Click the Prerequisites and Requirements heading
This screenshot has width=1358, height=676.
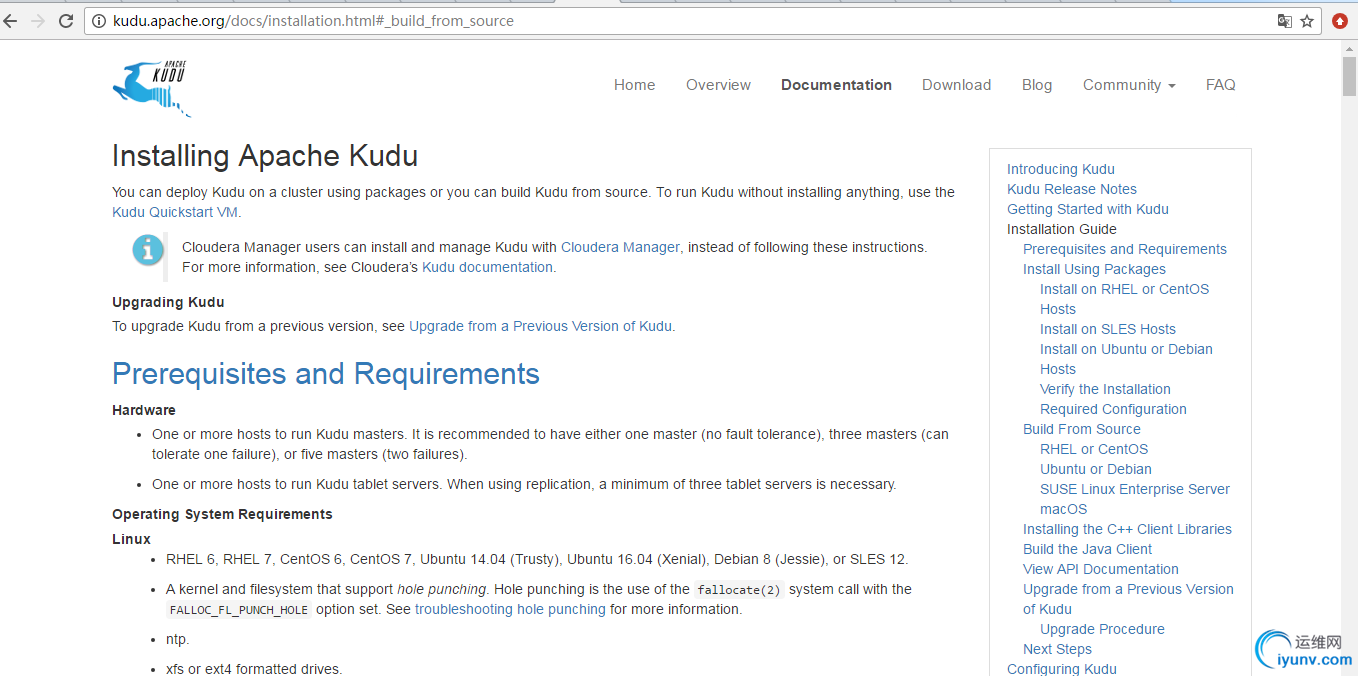(x=326, y=374)
